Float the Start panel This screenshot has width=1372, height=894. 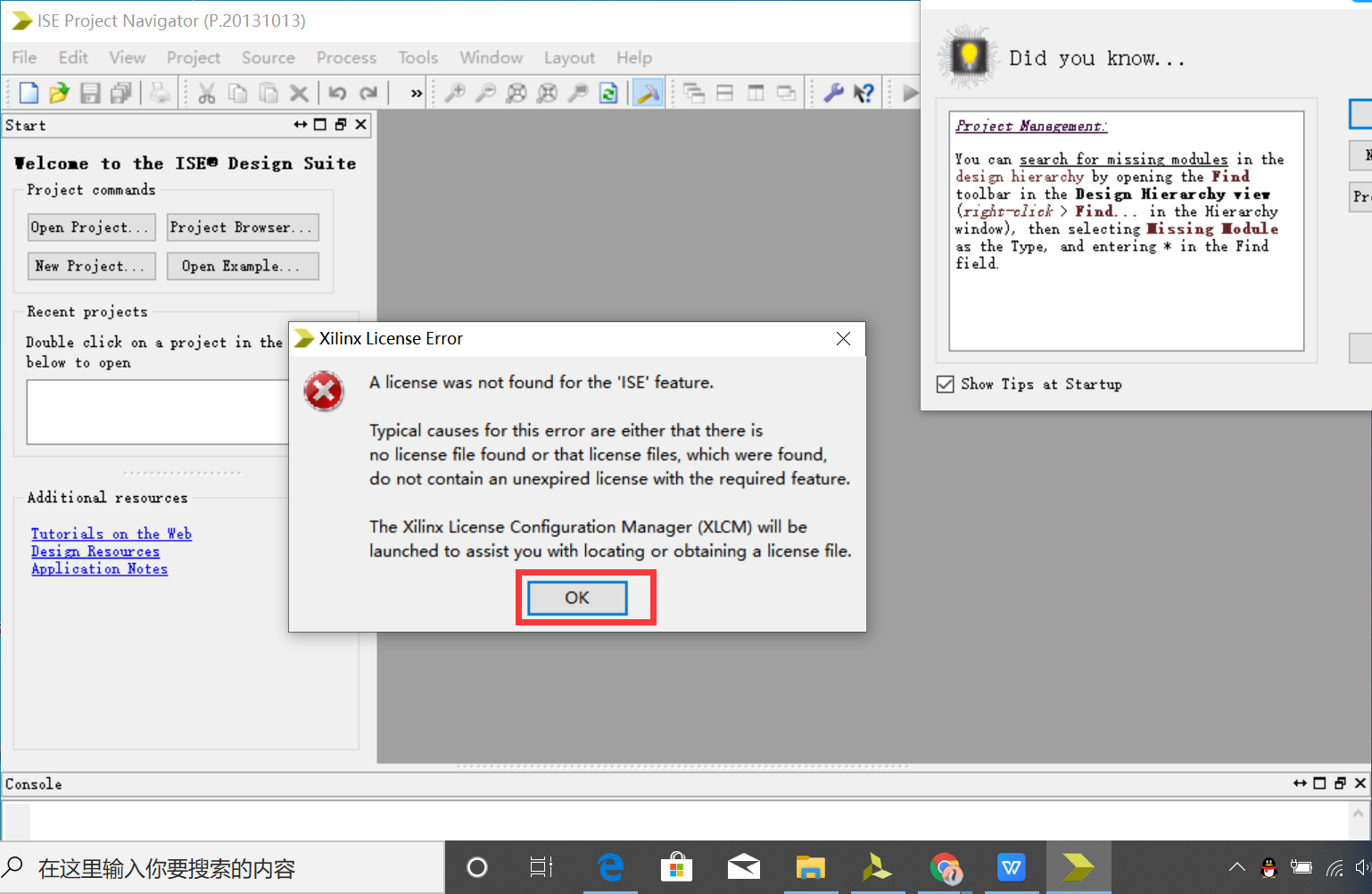[341, 125]
